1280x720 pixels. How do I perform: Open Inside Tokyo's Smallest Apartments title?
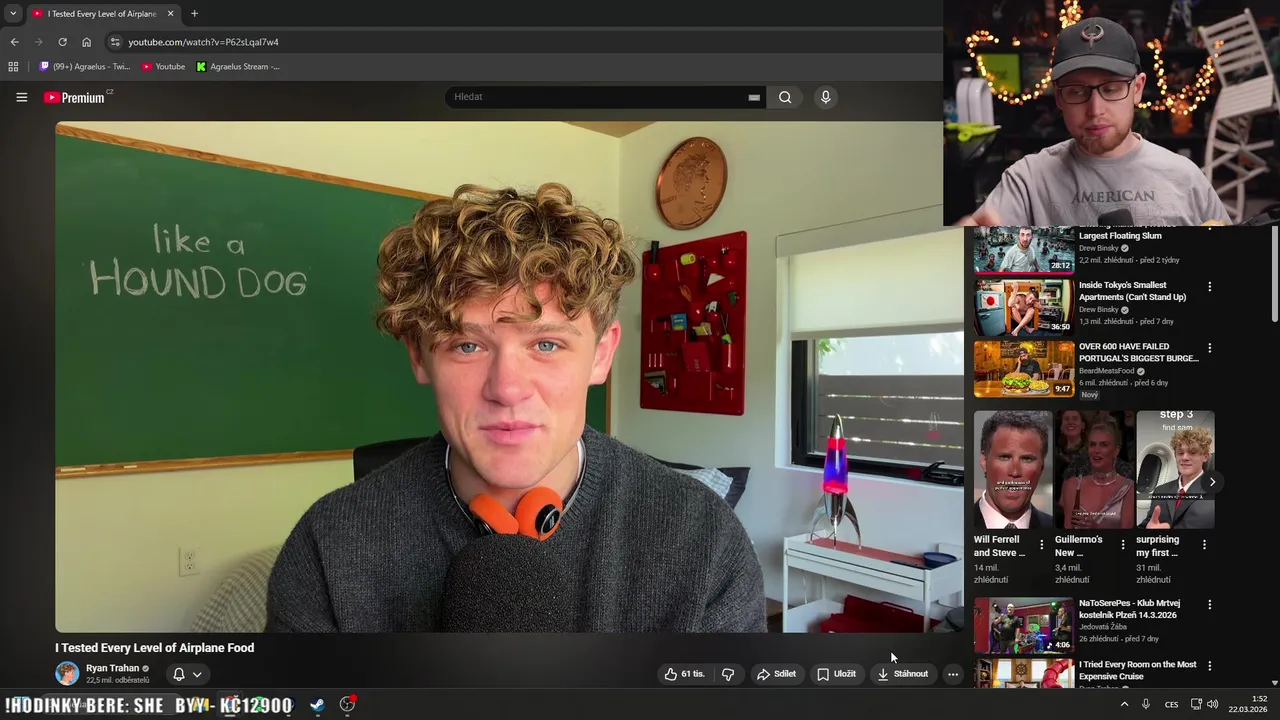[1132, 291]
